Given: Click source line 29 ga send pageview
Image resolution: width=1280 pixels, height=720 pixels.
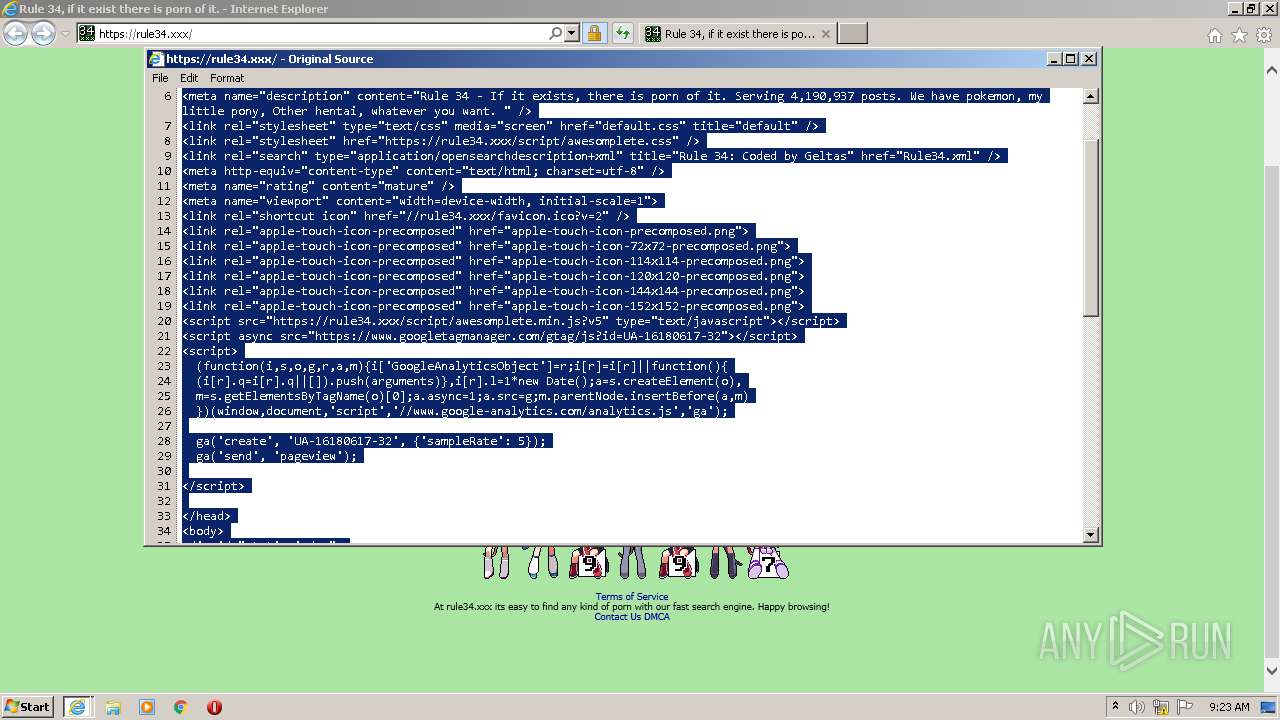Looking at the screenshot, I should tap(276, 456).
